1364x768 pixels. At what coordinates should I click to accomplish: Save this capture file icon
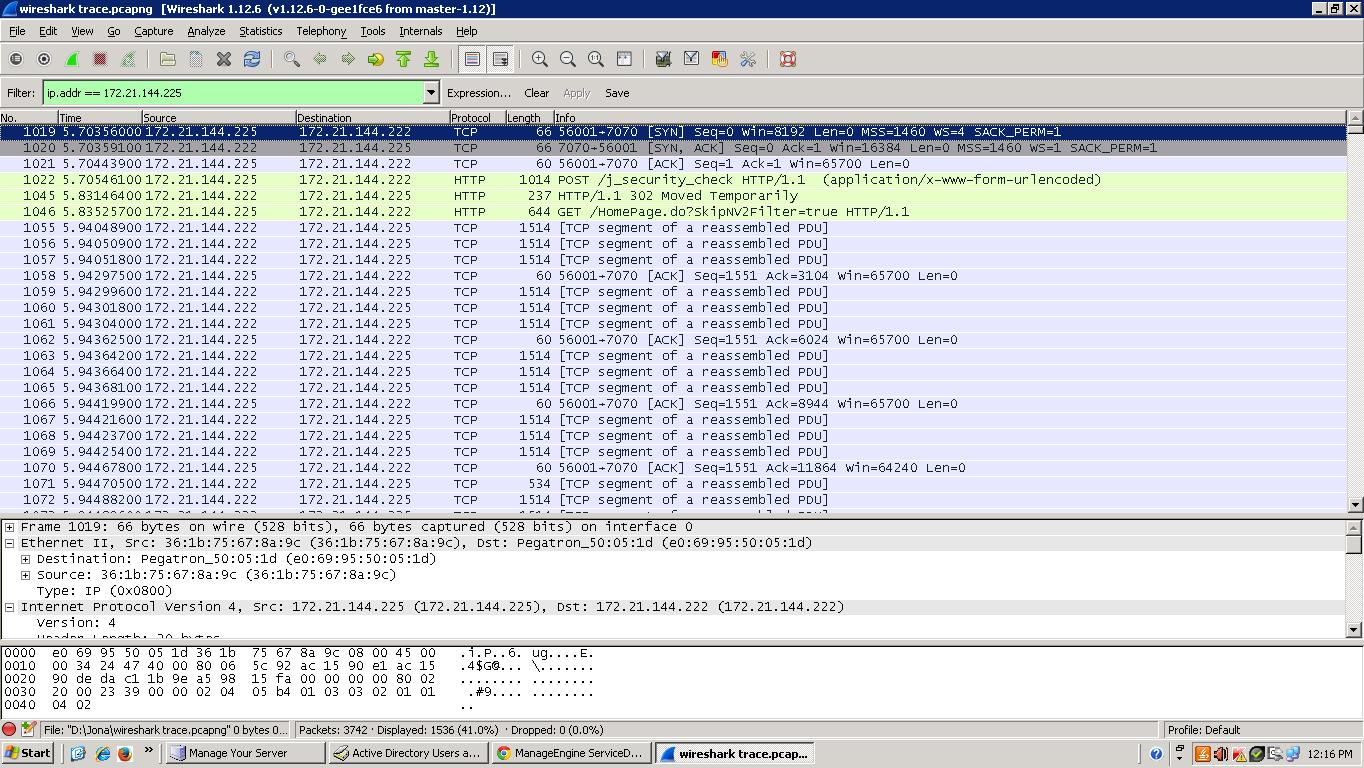click(x=196, y=59)
